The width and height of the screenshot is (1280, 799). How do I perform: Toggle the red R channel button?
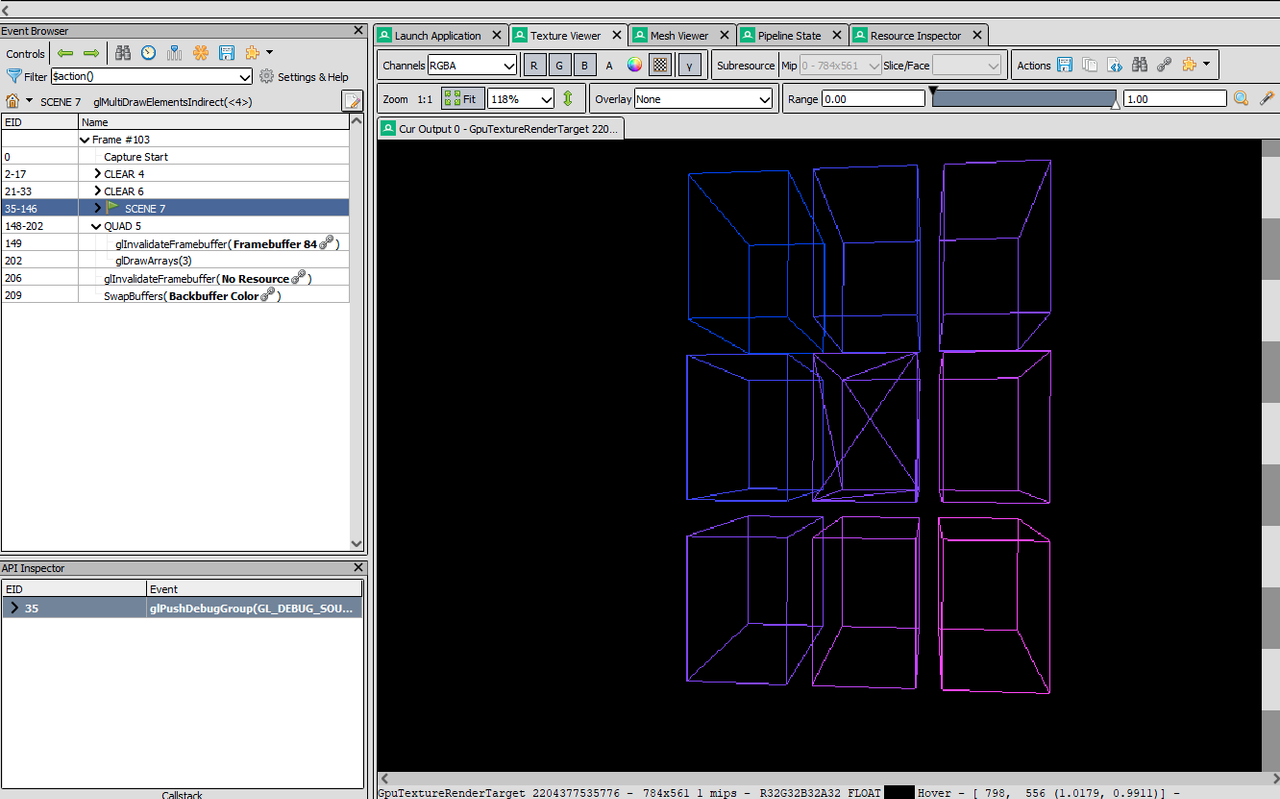535,65
